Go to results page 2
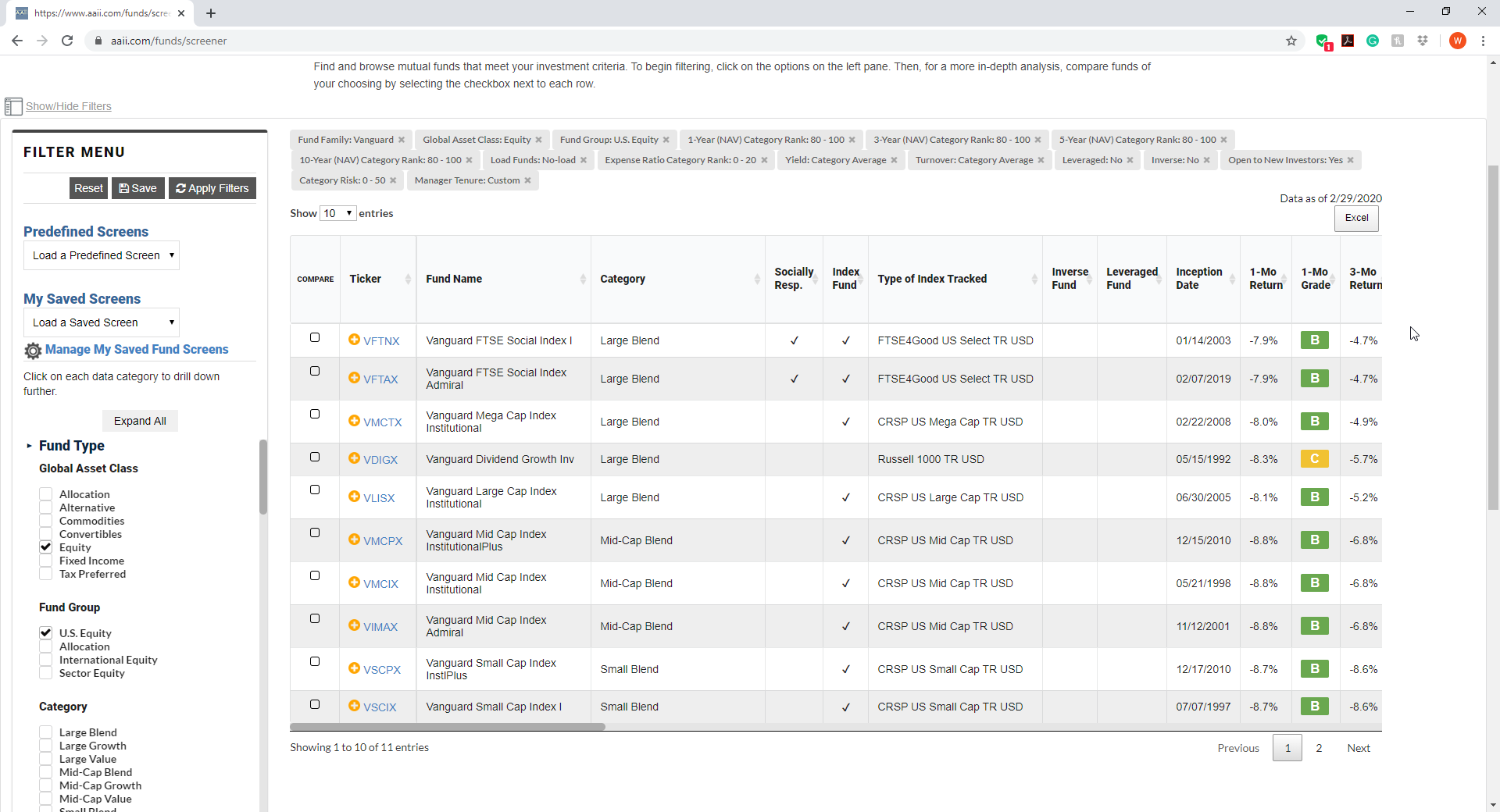Viewport: 1500px width, 812px height. pos(1319,748)
